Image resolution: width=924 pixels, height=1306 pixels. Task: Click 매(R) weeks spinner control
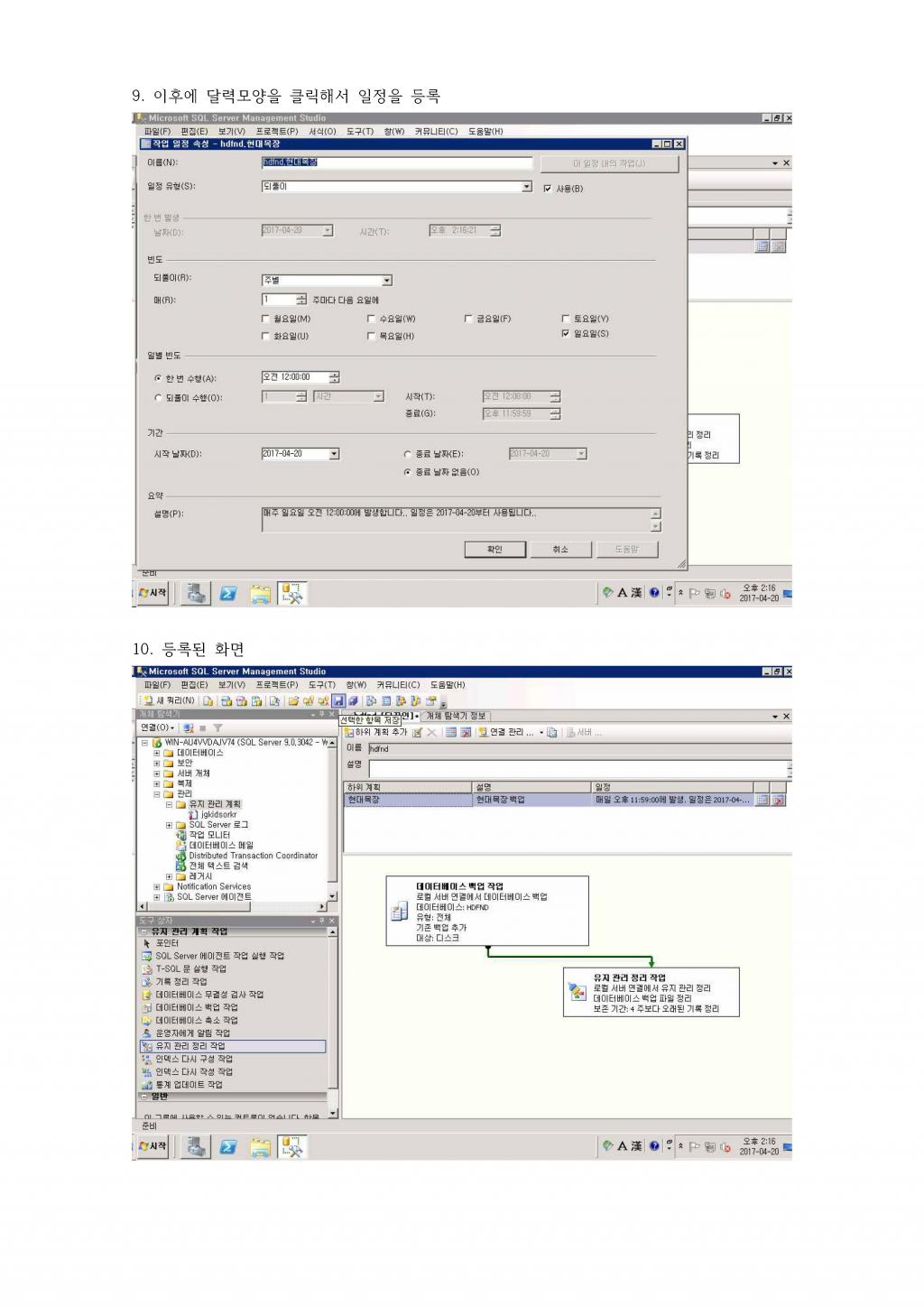301,300
